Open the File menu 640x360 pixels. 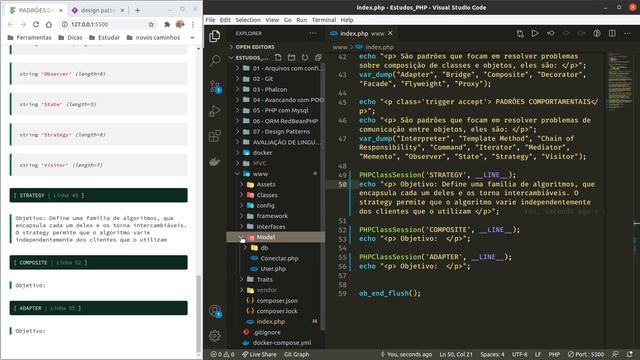(210, 20)
